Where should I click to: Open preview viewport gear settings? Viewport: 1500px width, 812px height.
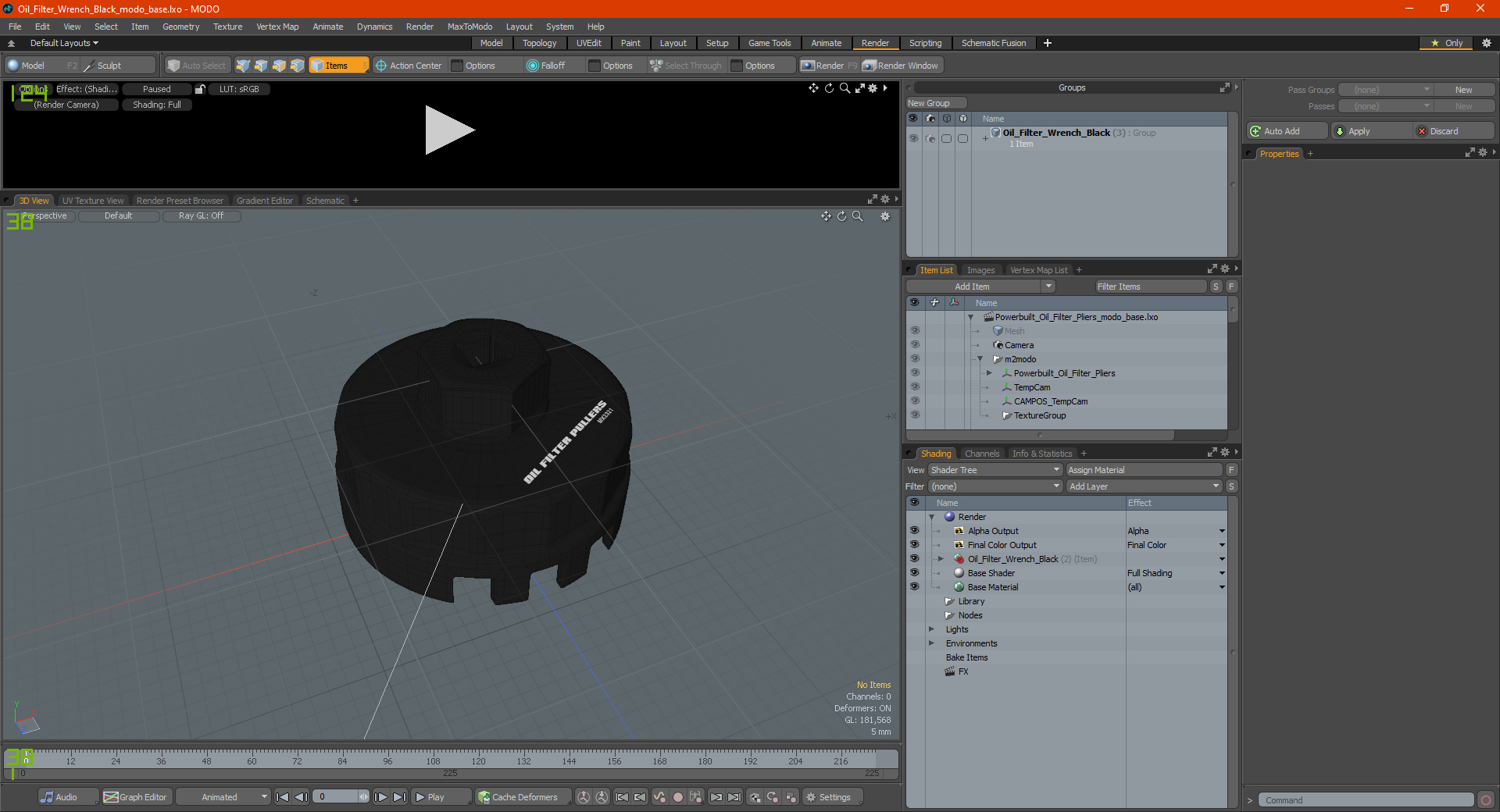(x=873, y=88)
